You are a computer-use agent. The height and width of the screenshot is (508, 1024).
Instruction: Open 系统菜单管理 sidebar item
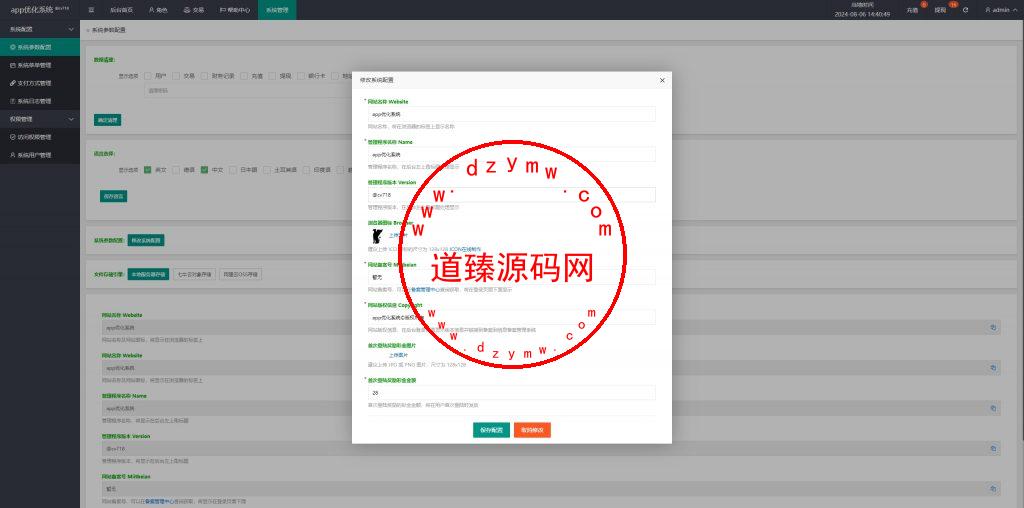(40, 65)
